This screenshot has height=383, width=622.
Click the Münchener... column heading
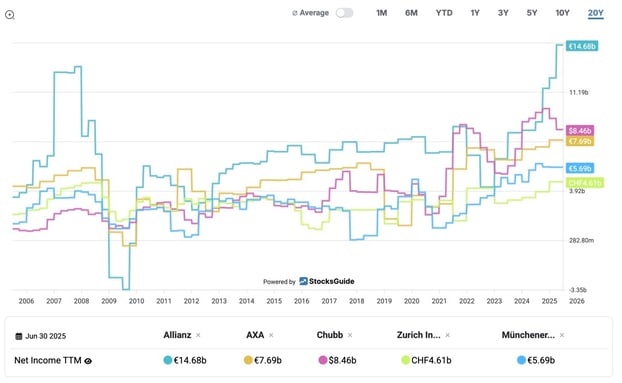[x=528, y=335]
